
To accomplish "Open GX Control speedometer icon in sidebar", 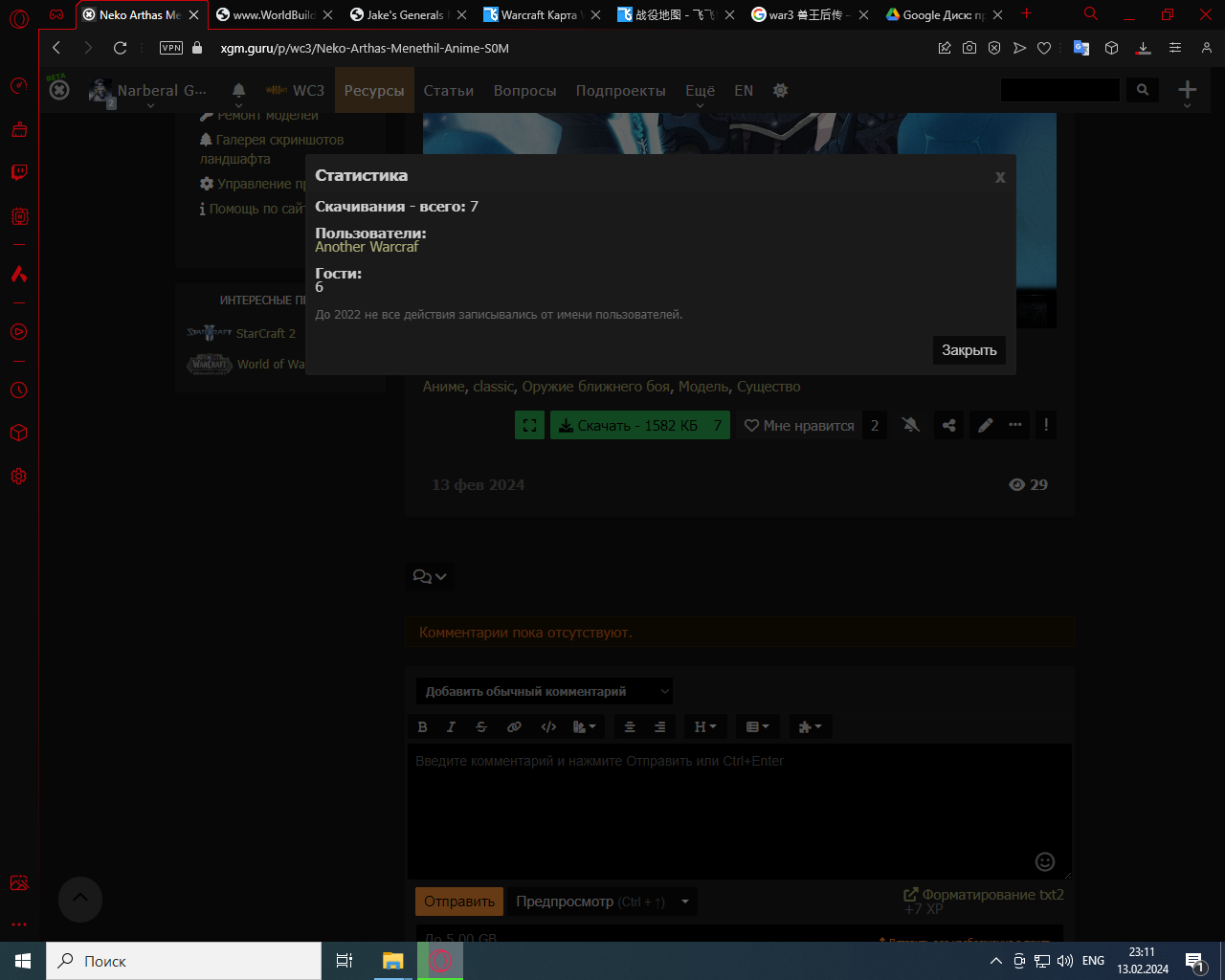I will click(19, 86).
